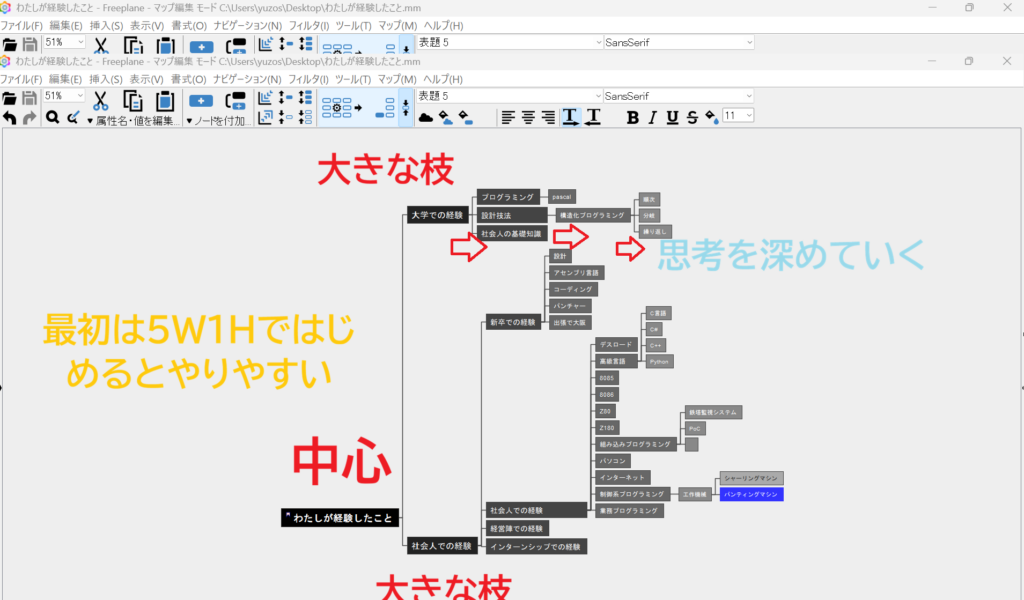Click the font color paint bucket icon

[712, 117]
